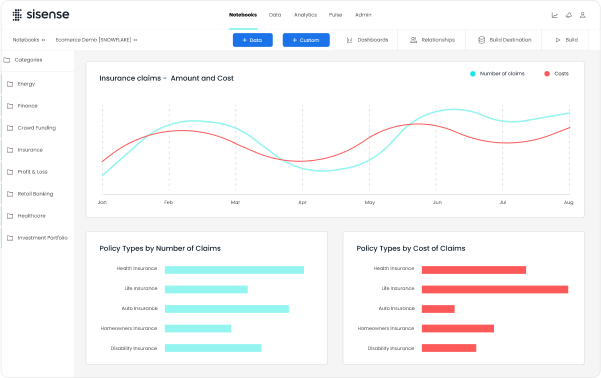Click the + Data button
Image resolution: width=601 pixels, height=378 pixels.
253,40
